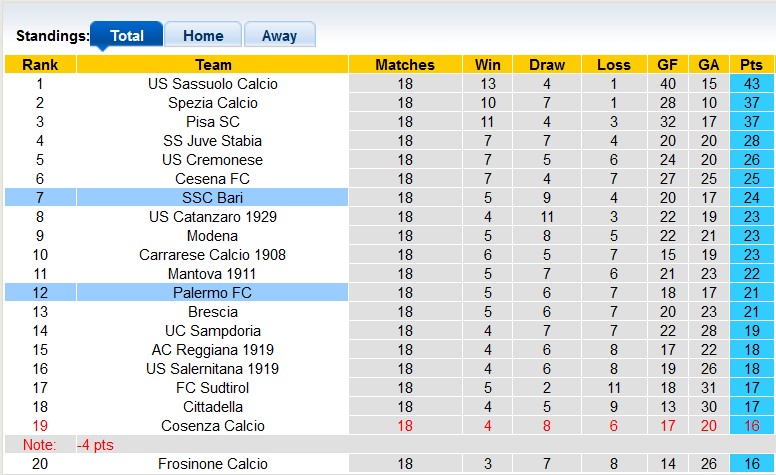Click the GF column header
The height and width of the screenshot is (475, 776).
click(667, 65)
